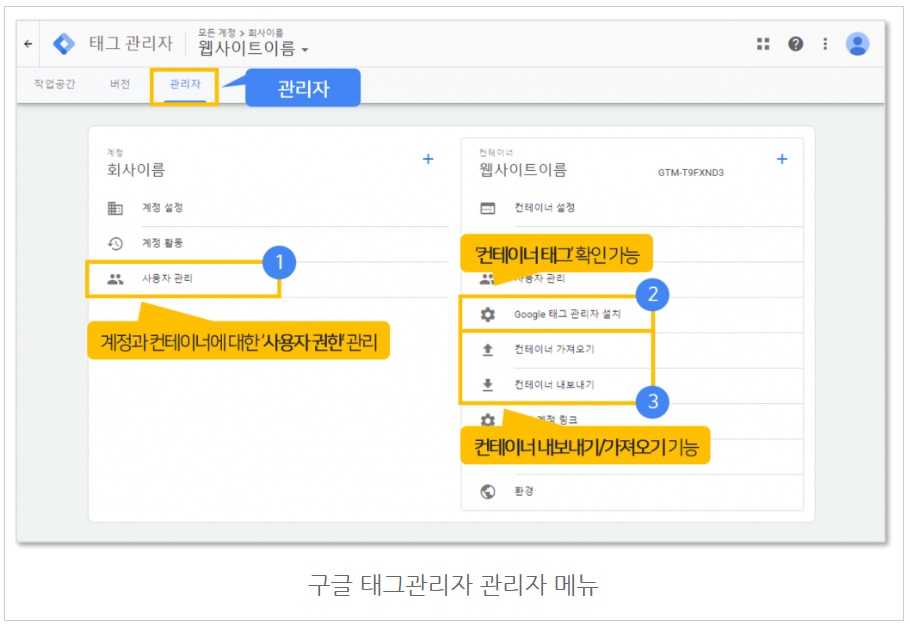910x628 pixels.
Task: Click the account 사용자 관리 people icon
Action: click(115, 279)
